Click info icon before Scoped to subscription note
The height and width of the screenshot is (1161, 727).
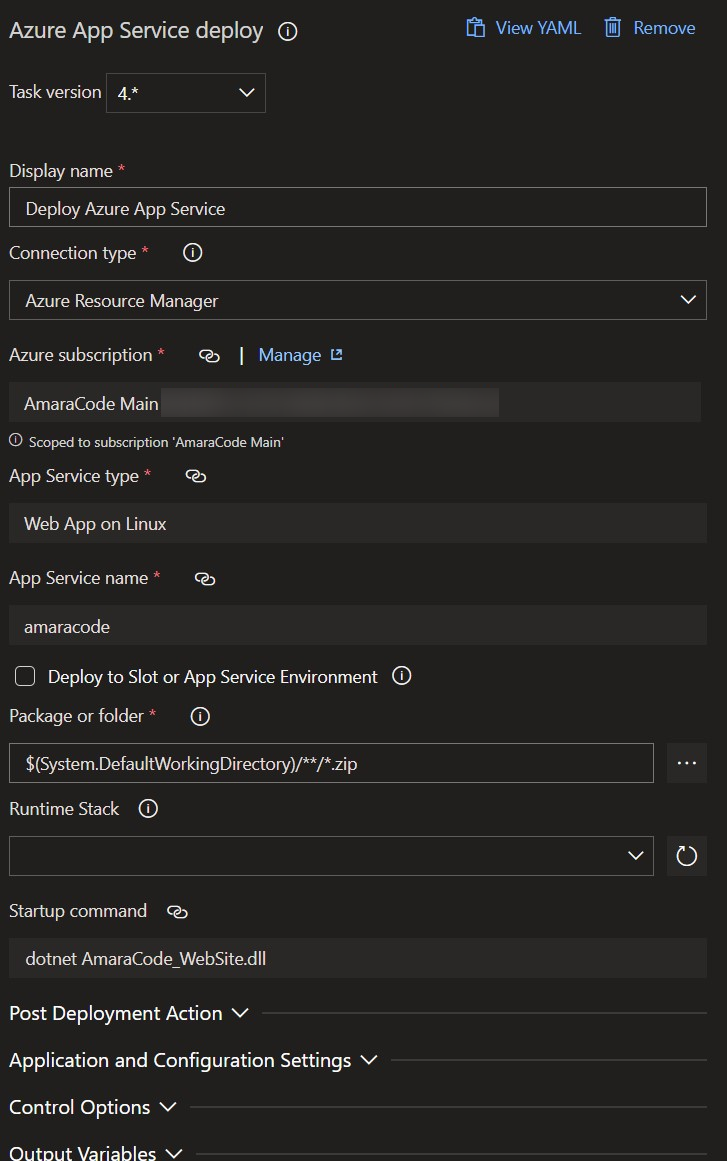pos(16,441)
